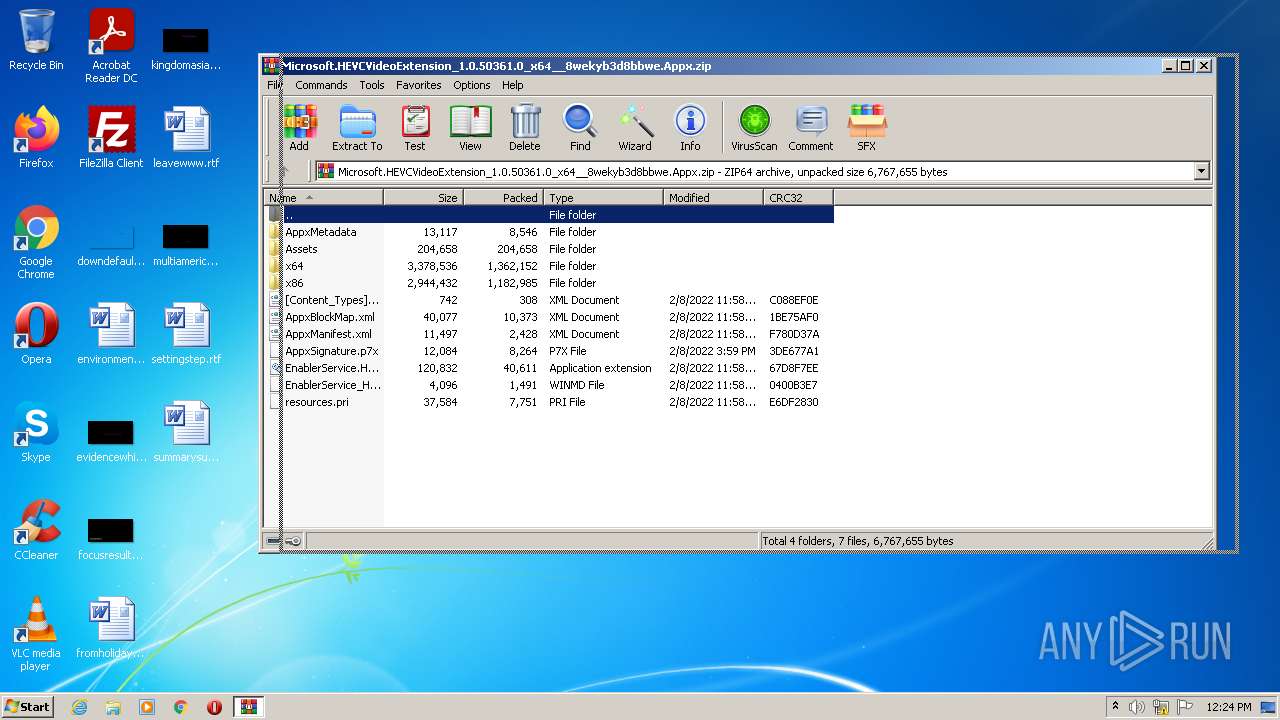Screen dimensions: 1280x720
Task: Open Firefox desktop shortcut
Action: 36,138
